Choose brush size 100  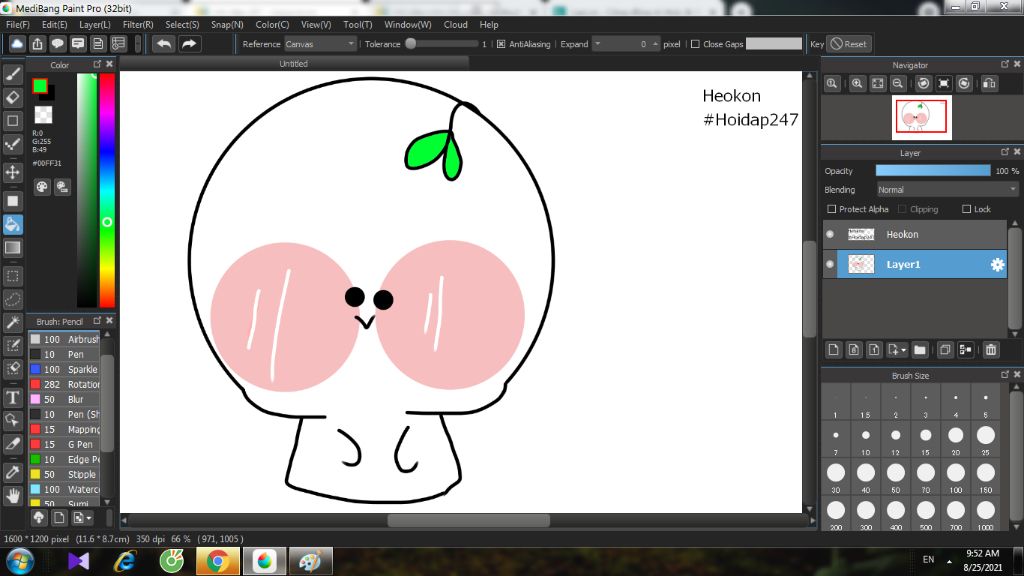(955, 478)
